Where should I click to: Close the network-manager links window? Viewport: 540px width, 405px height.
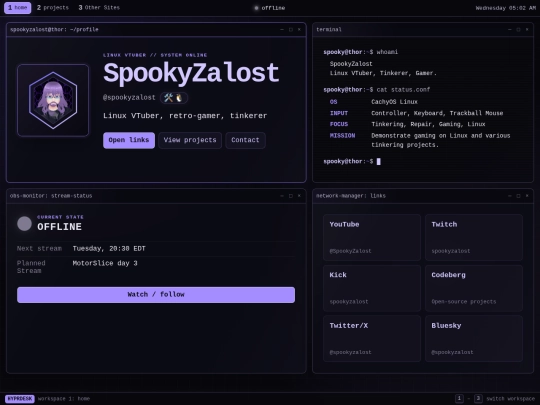coord(527,196)
